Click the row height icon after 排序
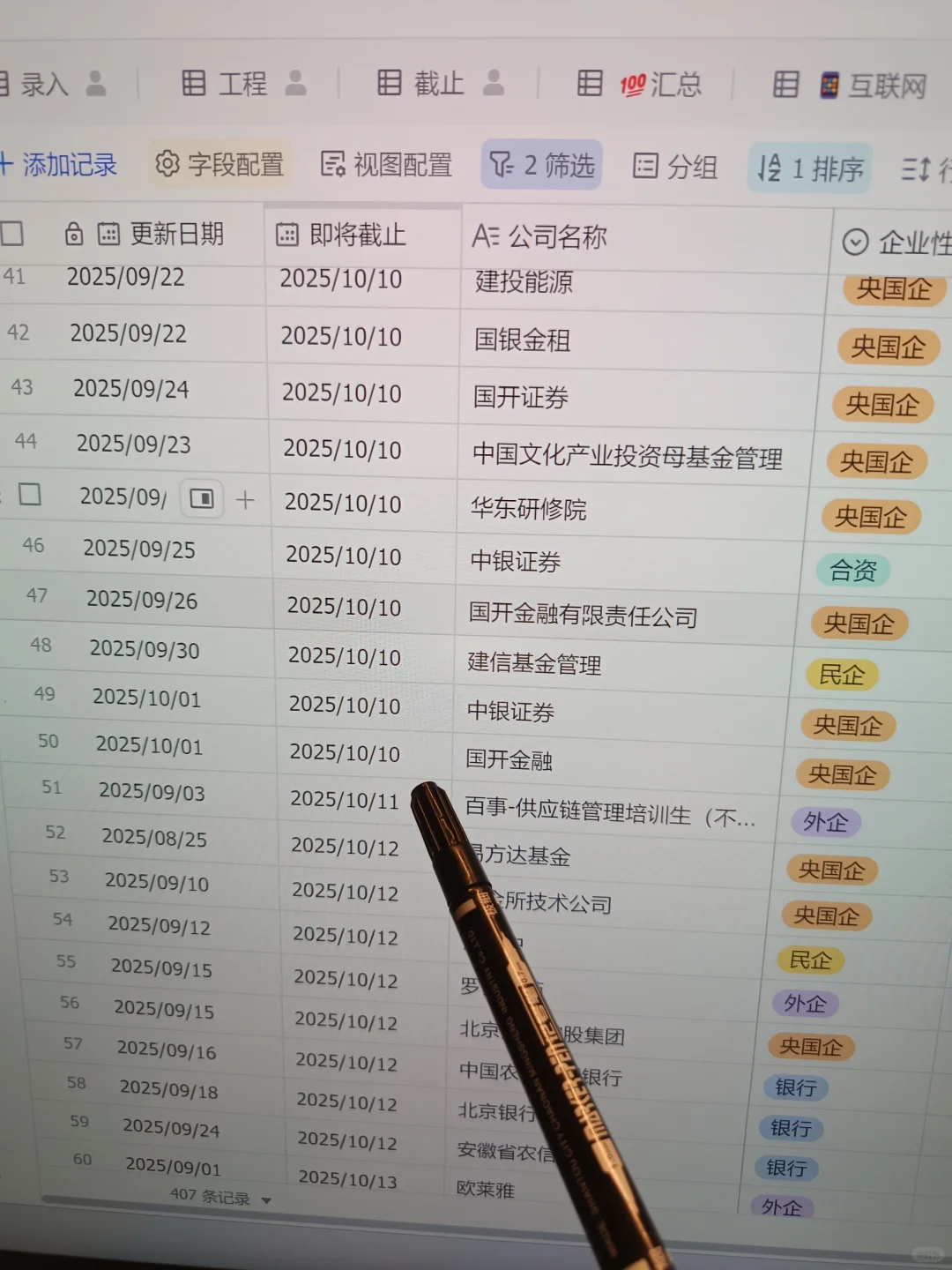The image size is (952, 1270). click(917, 168)
